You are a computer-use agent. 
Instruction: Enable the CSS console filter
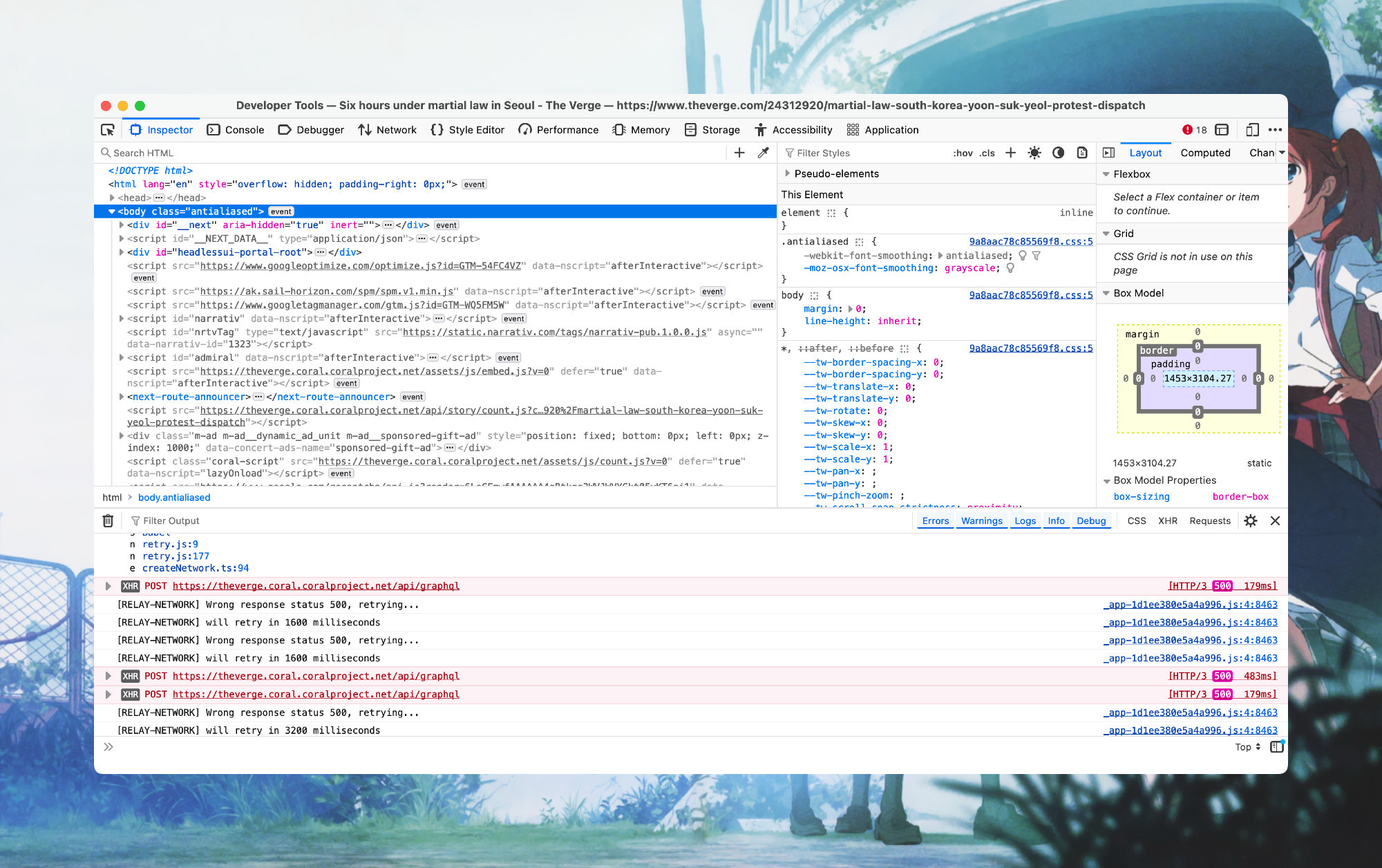point(1136,521)
